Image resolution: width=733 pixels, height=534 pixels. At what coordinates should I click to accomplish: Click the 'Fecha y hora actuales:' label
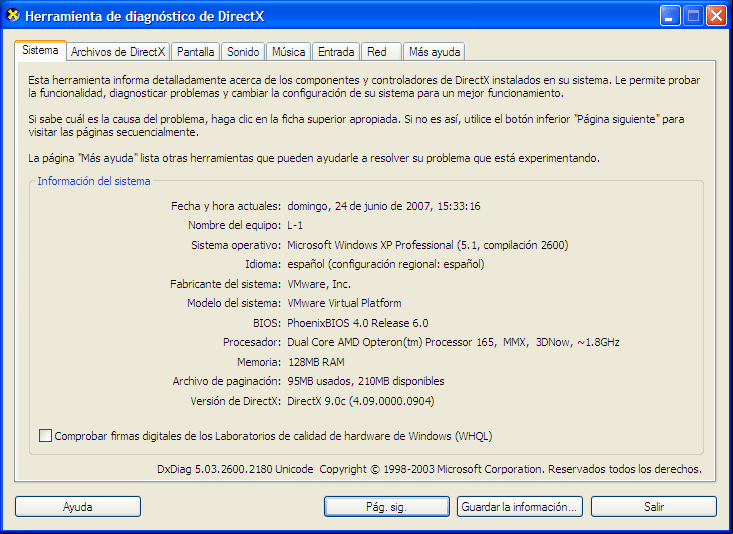click(x=226, y=206)
